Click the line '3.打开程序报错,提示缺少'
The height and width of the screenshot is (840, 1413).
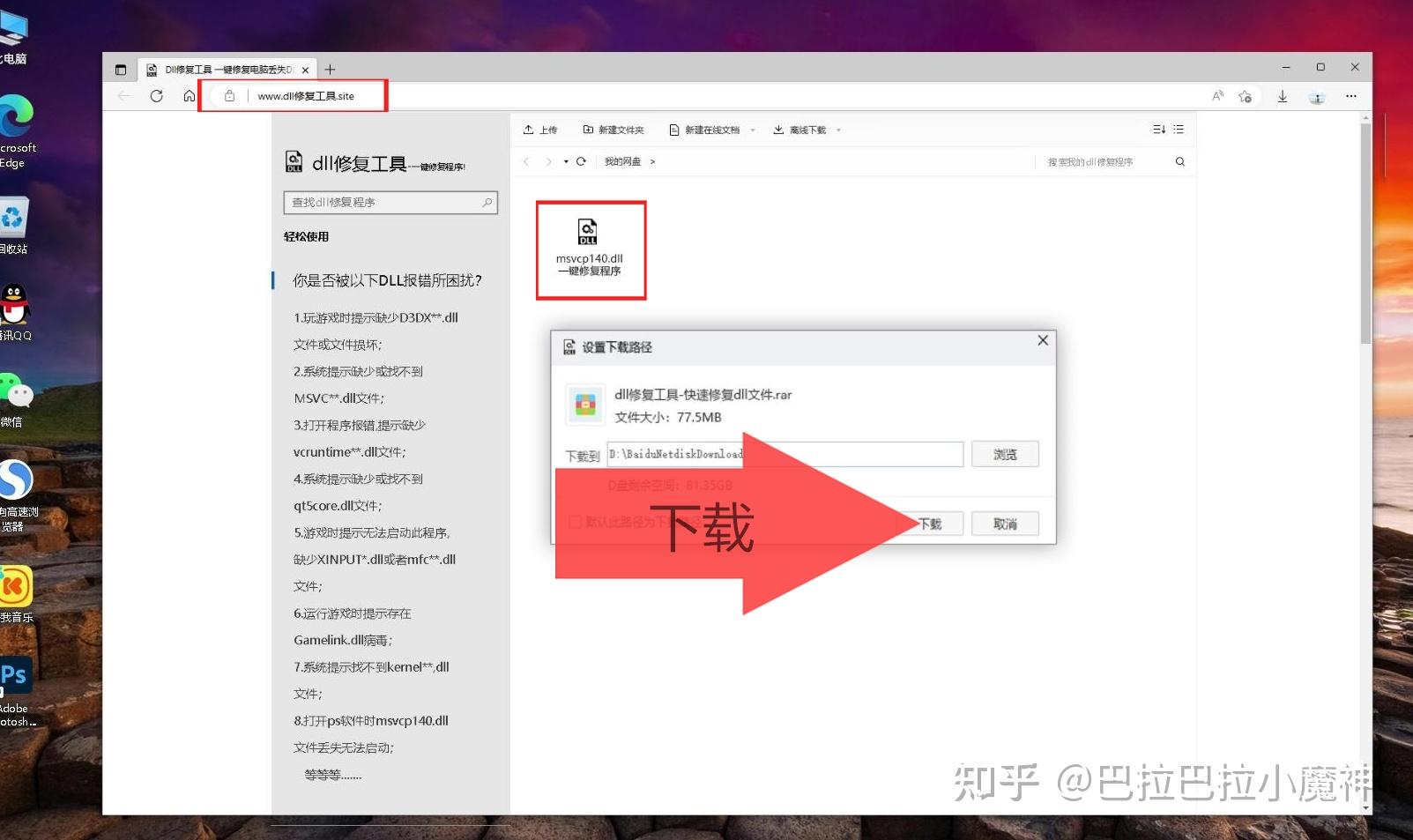360,425
